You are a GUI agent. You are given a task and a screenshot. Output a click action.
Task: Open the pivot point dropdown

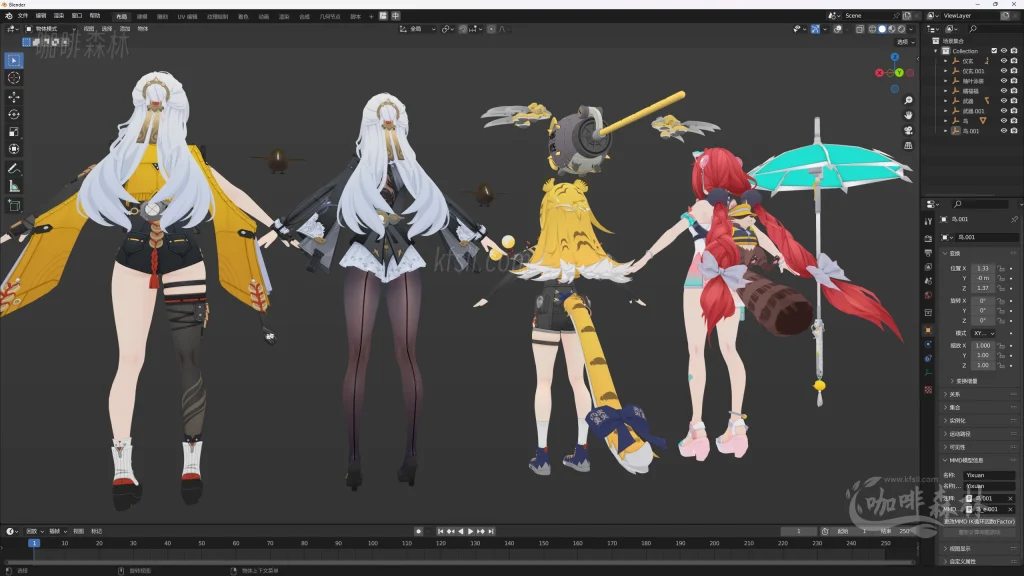point(447,29)
